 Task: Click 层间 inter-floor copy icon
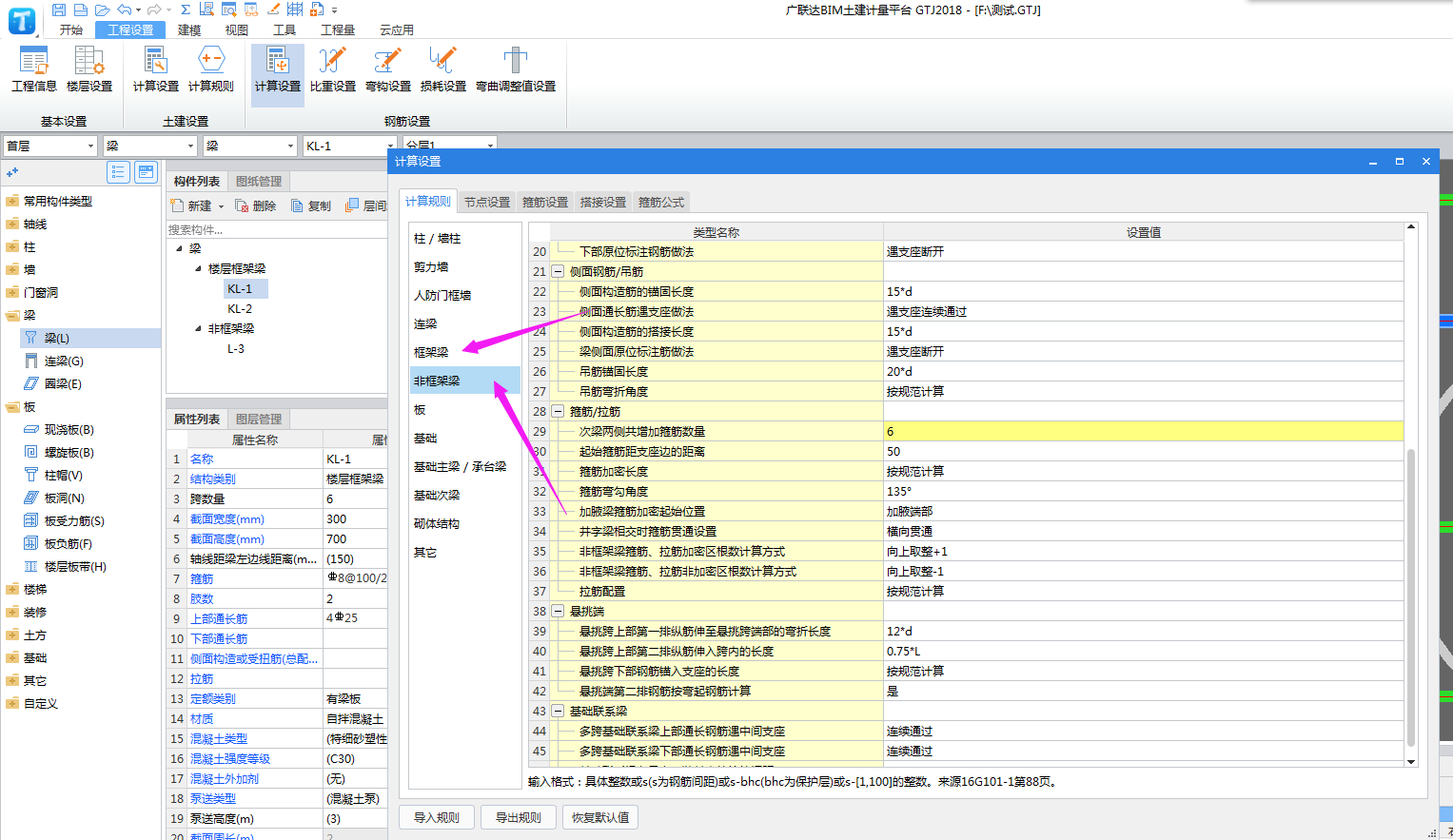(x=366, y=205)
